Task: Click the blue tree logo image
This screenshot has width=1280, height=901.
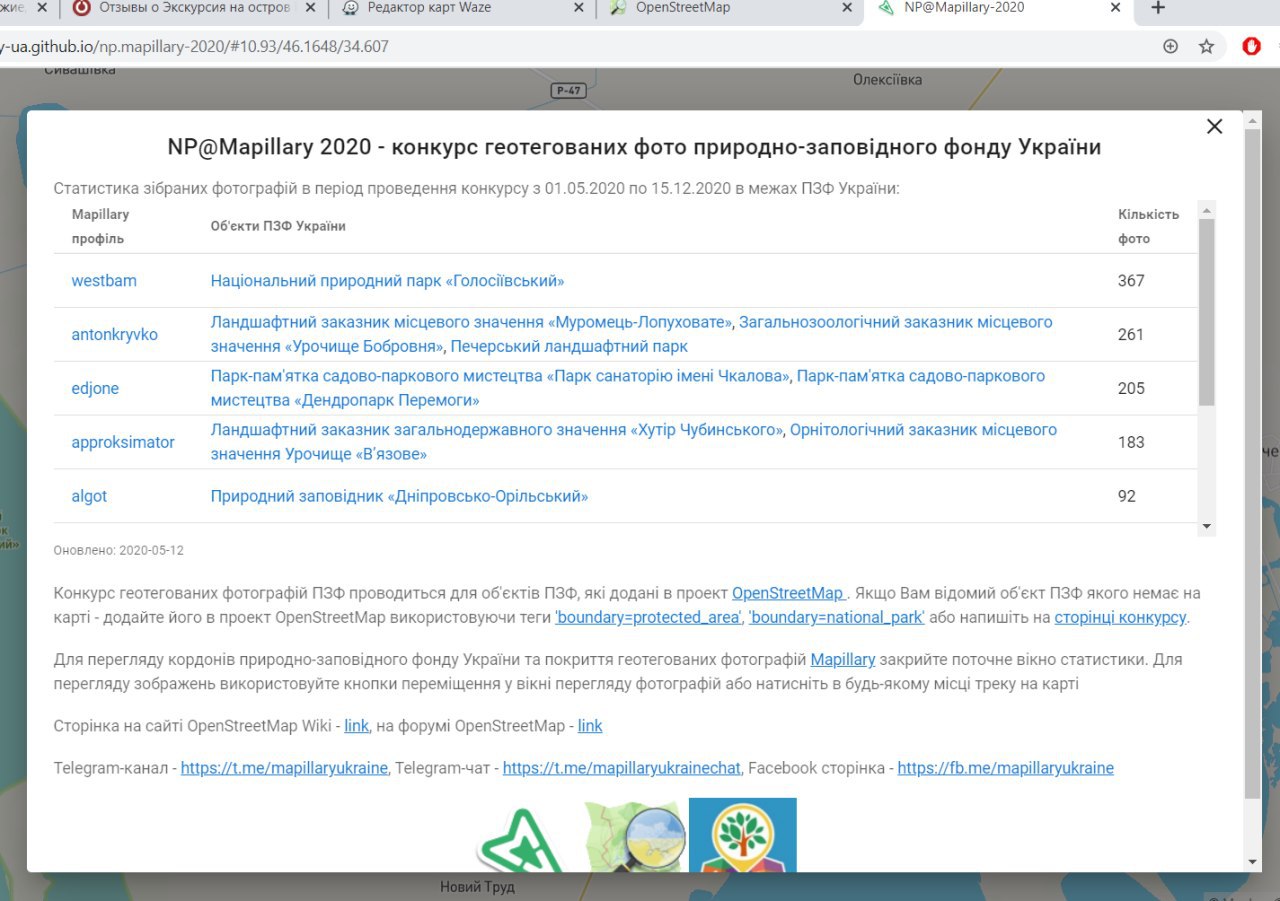Action: pyautogui.click(x=743, y=835)
